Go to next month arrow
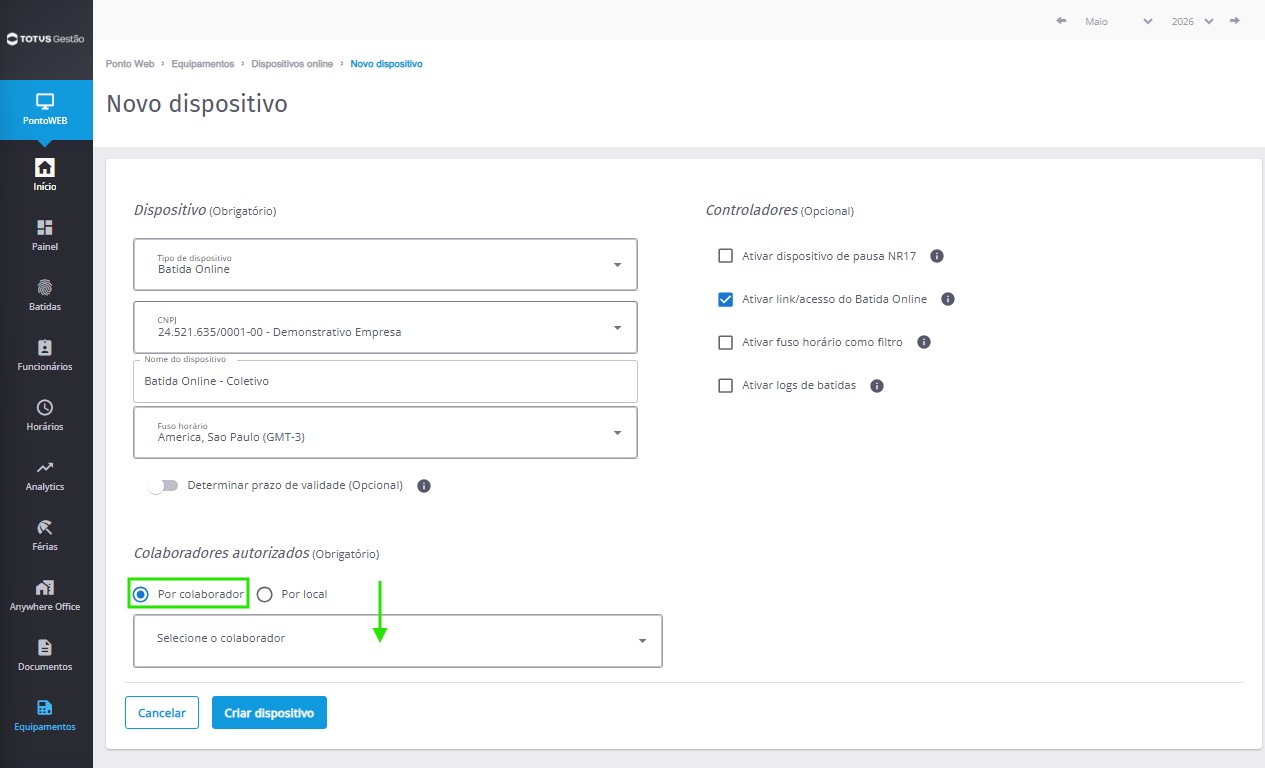 (1235, 21)
